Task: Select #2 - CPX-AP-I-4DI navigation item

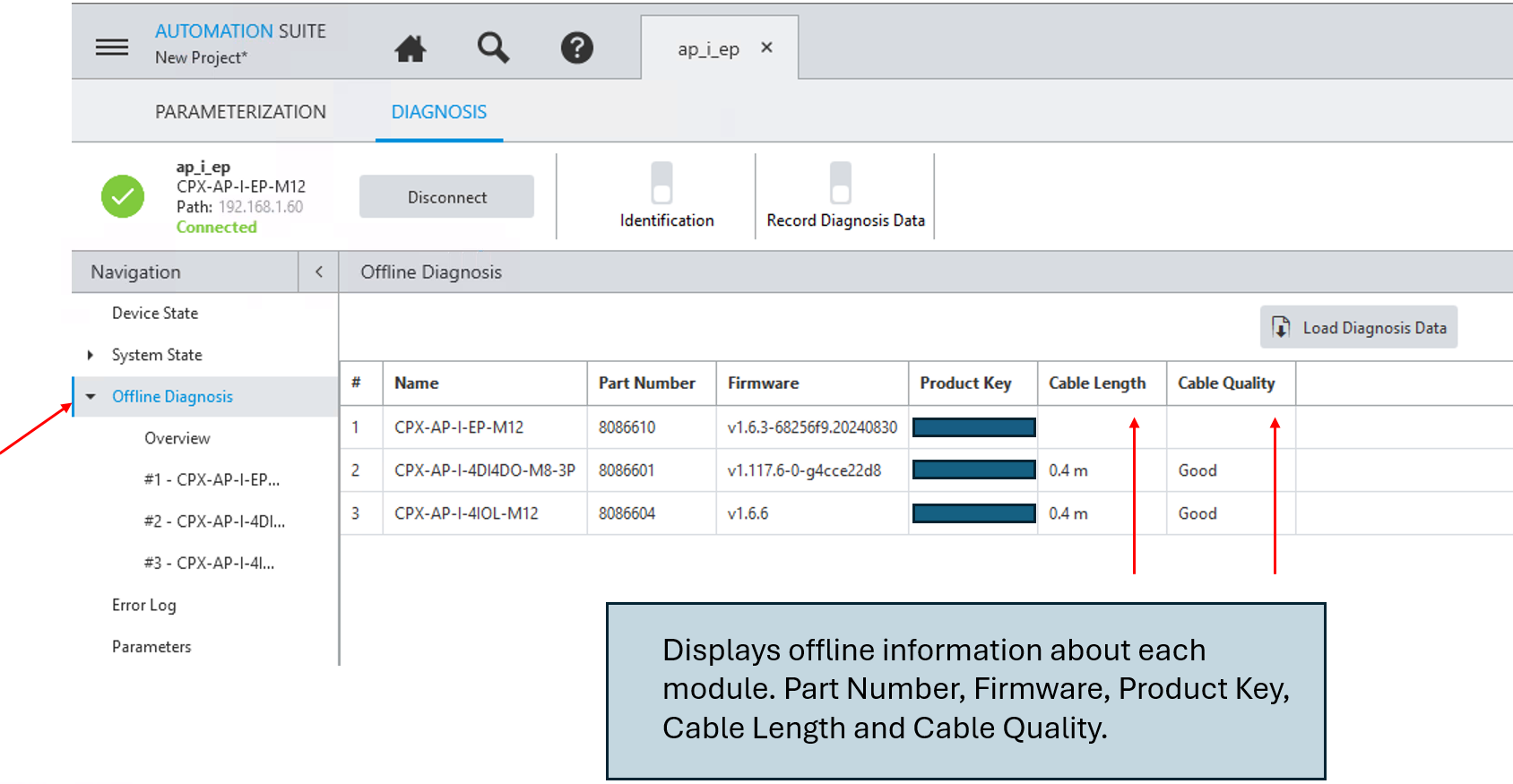Action: coord(214,521)
